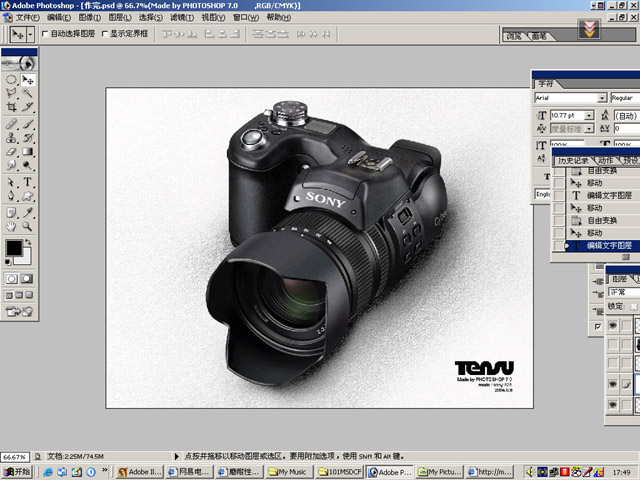Image resolution: width=640 pixels, height=480 pixels.
Task: Switch to My Music taskbar window
Action: pyautogui.click(x=289, y=472)
